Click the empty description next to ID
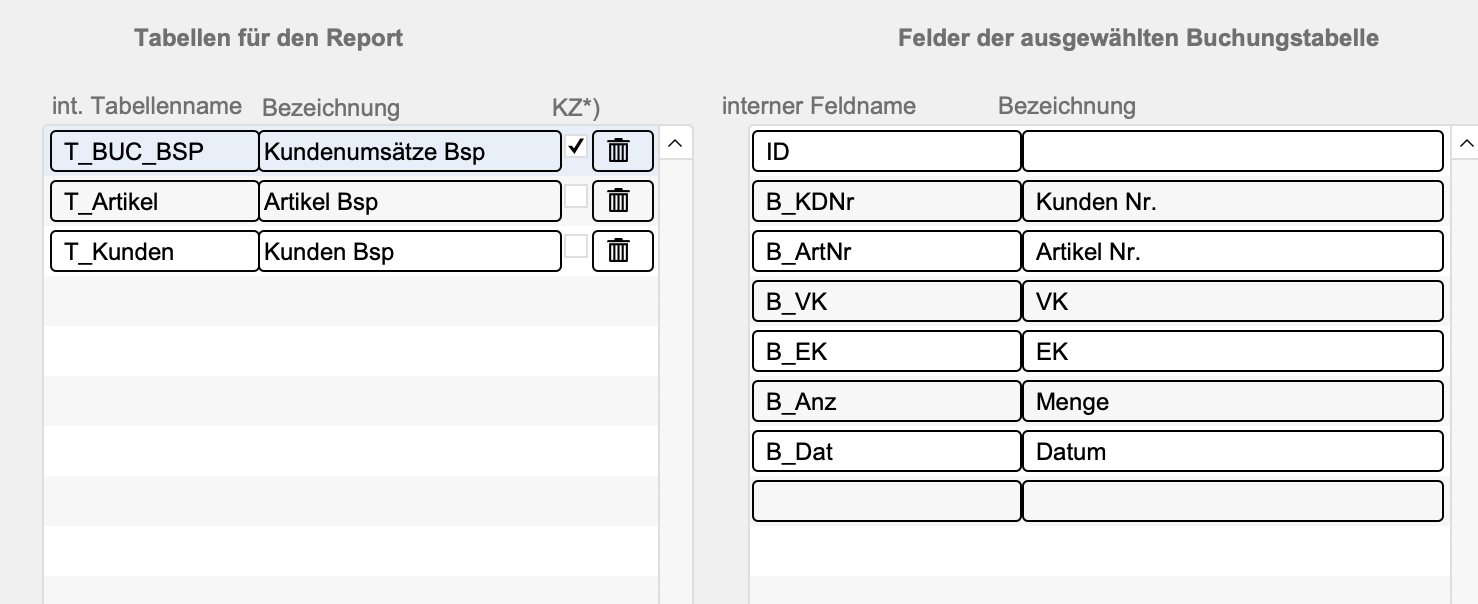Image resolution: width=1478 pixels, height=604 pixels. click(x=1232, y=151)
